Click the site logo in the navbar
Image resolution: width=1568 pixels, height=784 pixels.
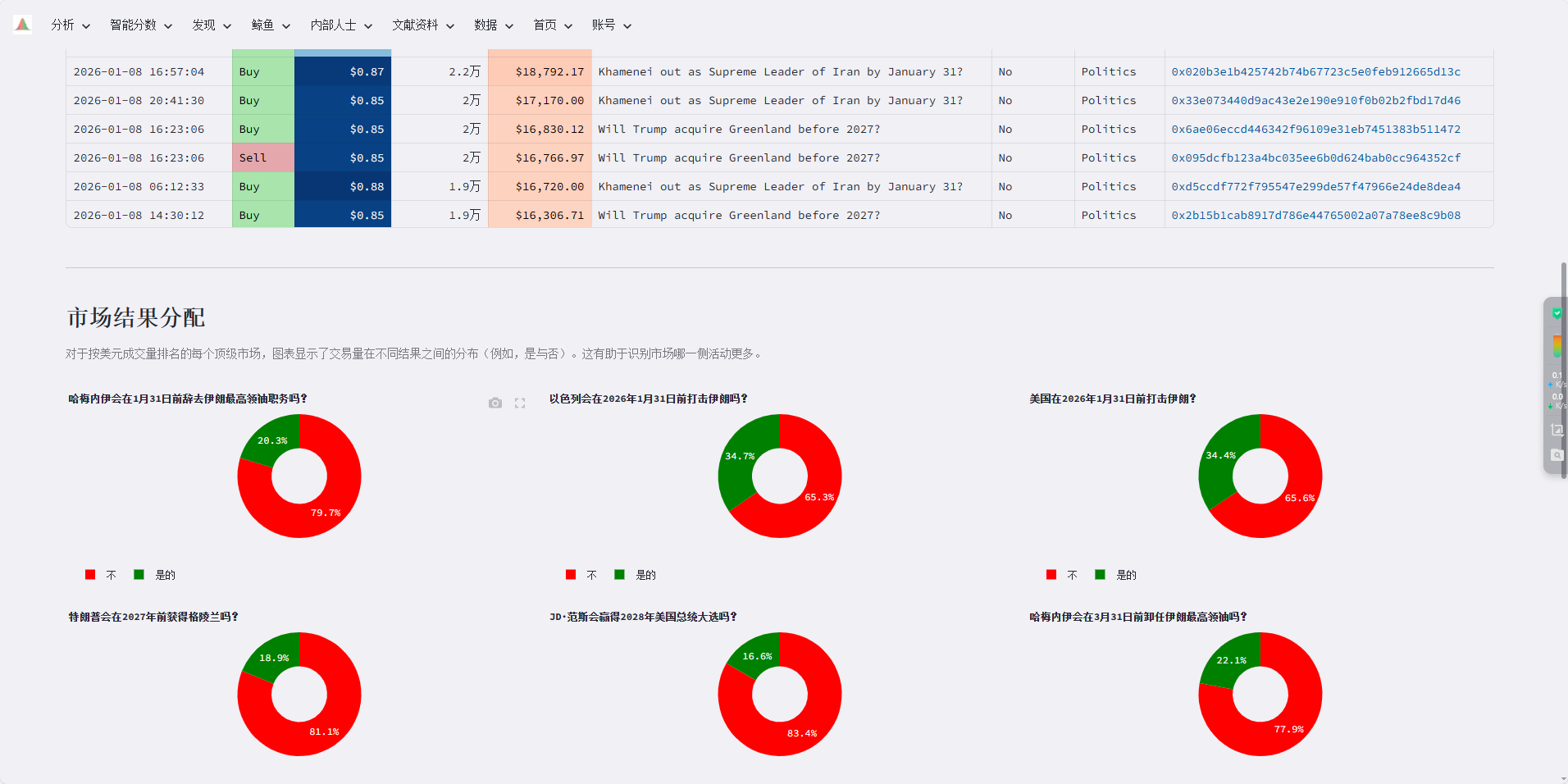click(23, 25)
